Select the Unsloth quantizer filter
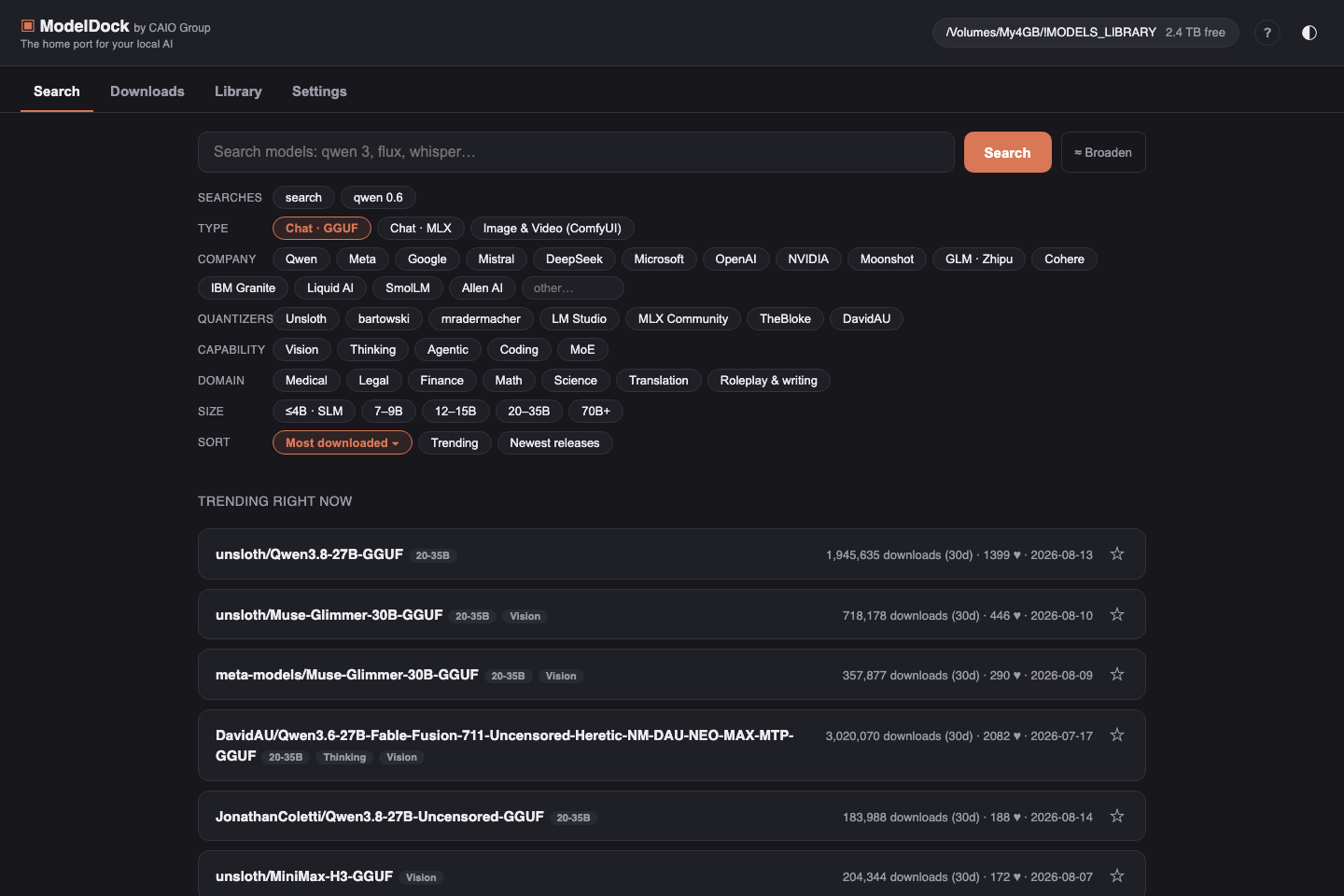 click(x=306, y=319)
